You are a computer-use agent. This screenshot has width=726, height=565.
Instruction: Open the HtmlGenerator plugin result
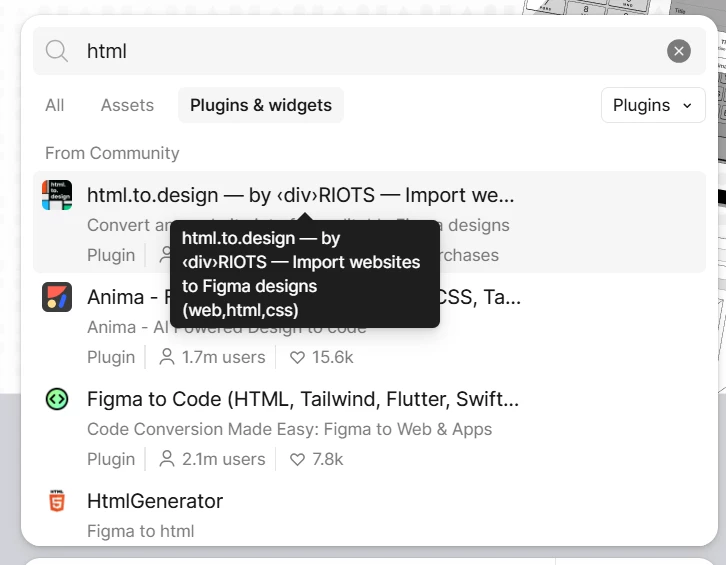(155, 501)
